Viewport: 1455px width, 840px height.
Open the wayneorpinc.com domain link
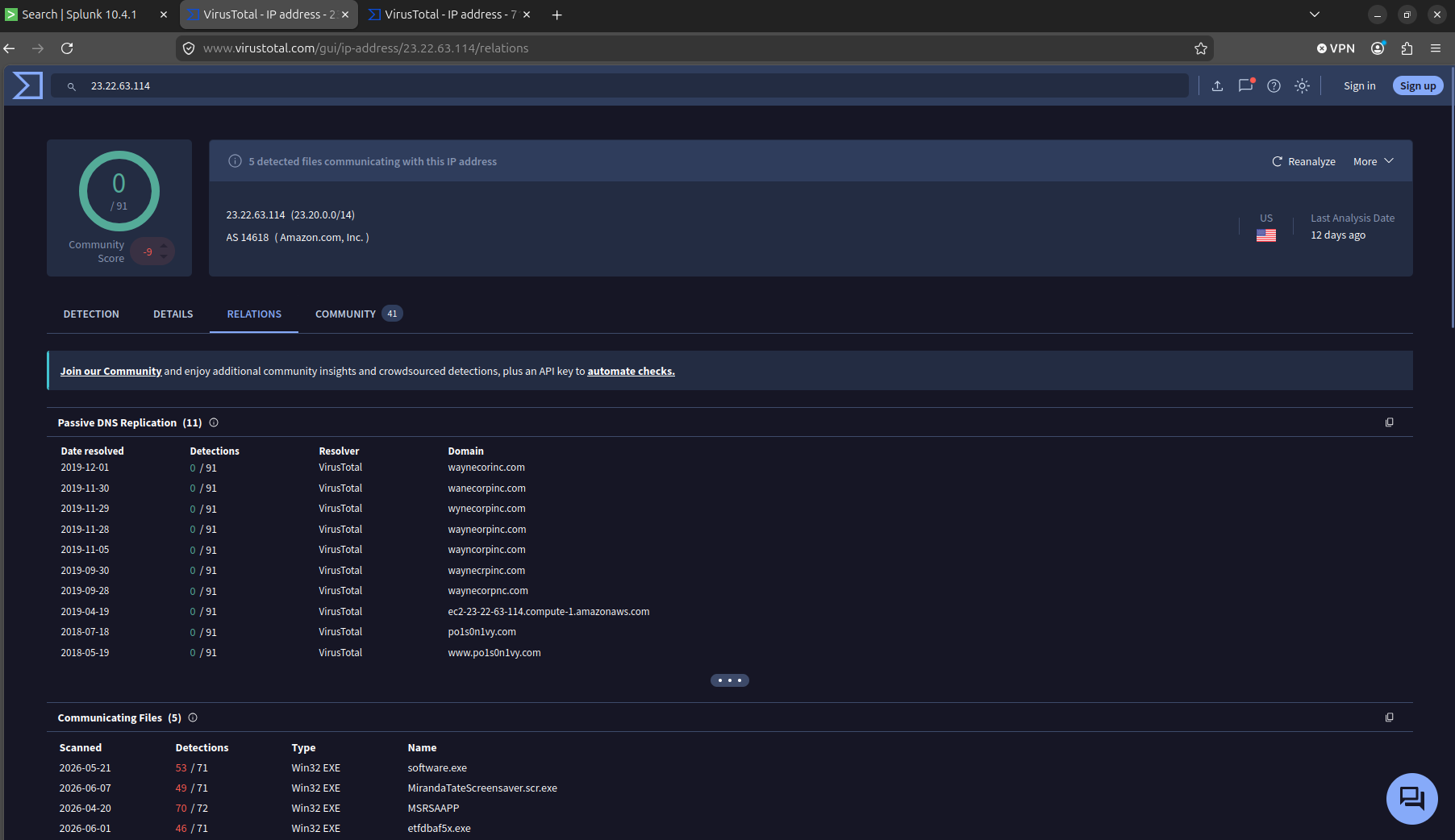(486, 530)
